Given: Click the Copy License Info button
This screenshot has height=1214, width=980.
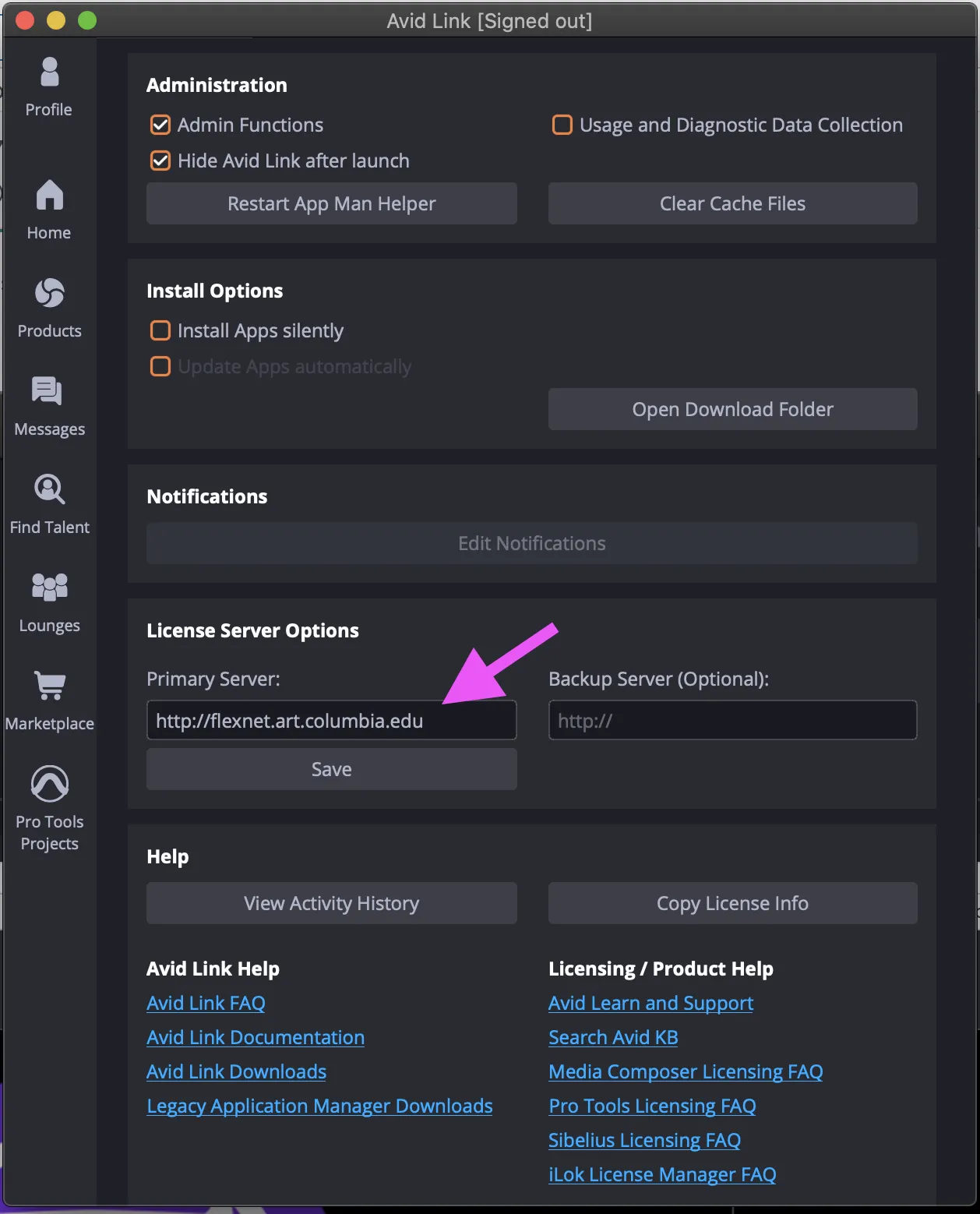Looking at the screenshot, I should click(733, 903).
